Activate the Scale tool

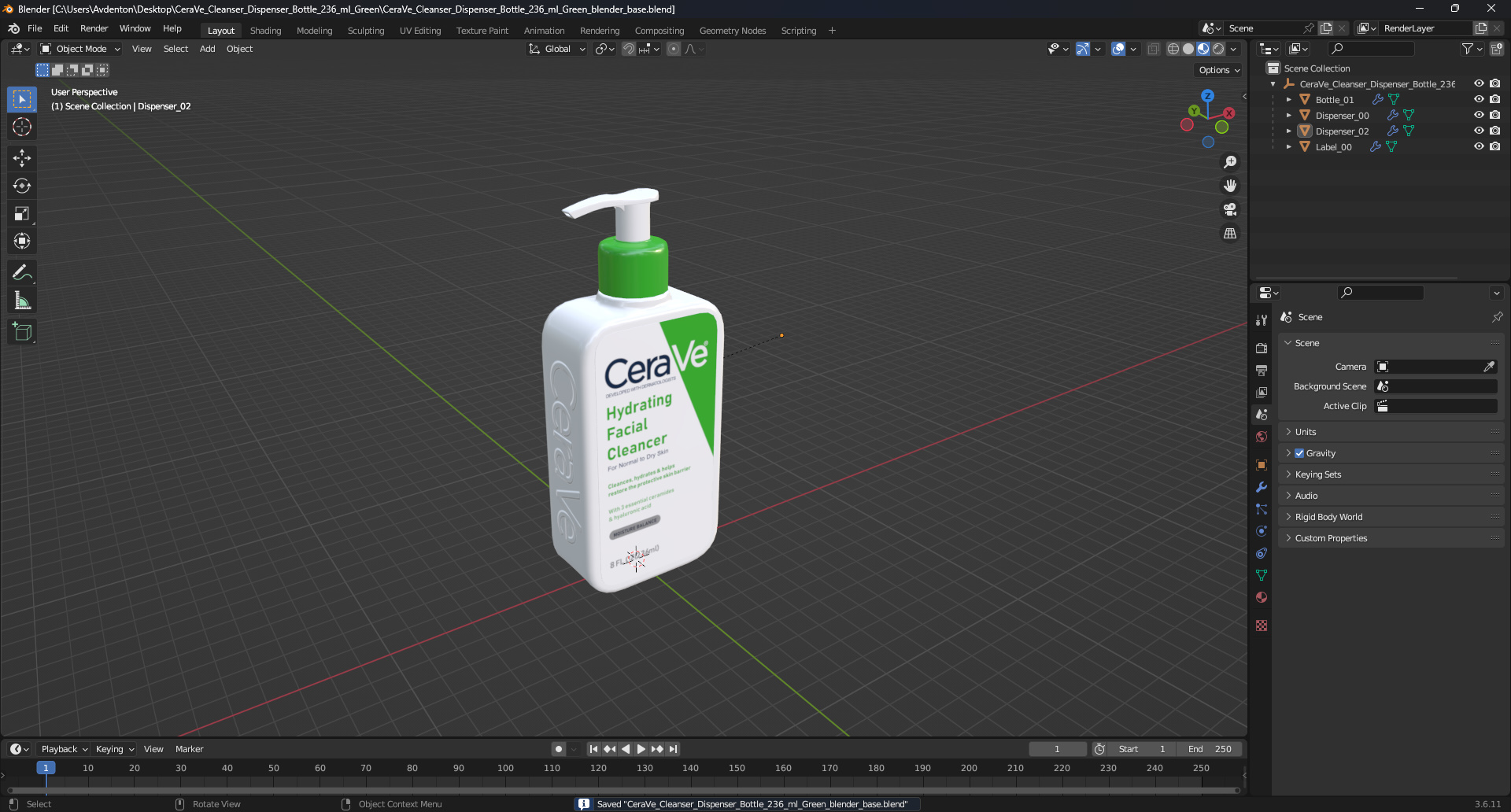pos(22,213)
